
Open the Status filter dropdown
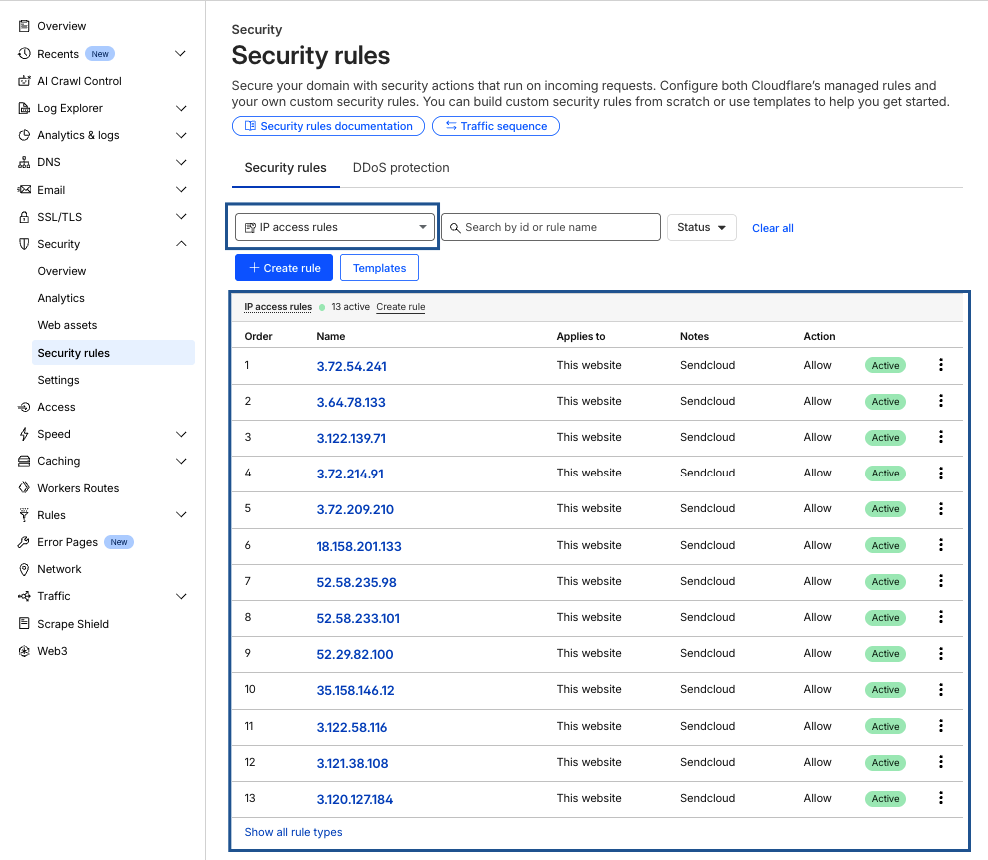pos(701,227)
